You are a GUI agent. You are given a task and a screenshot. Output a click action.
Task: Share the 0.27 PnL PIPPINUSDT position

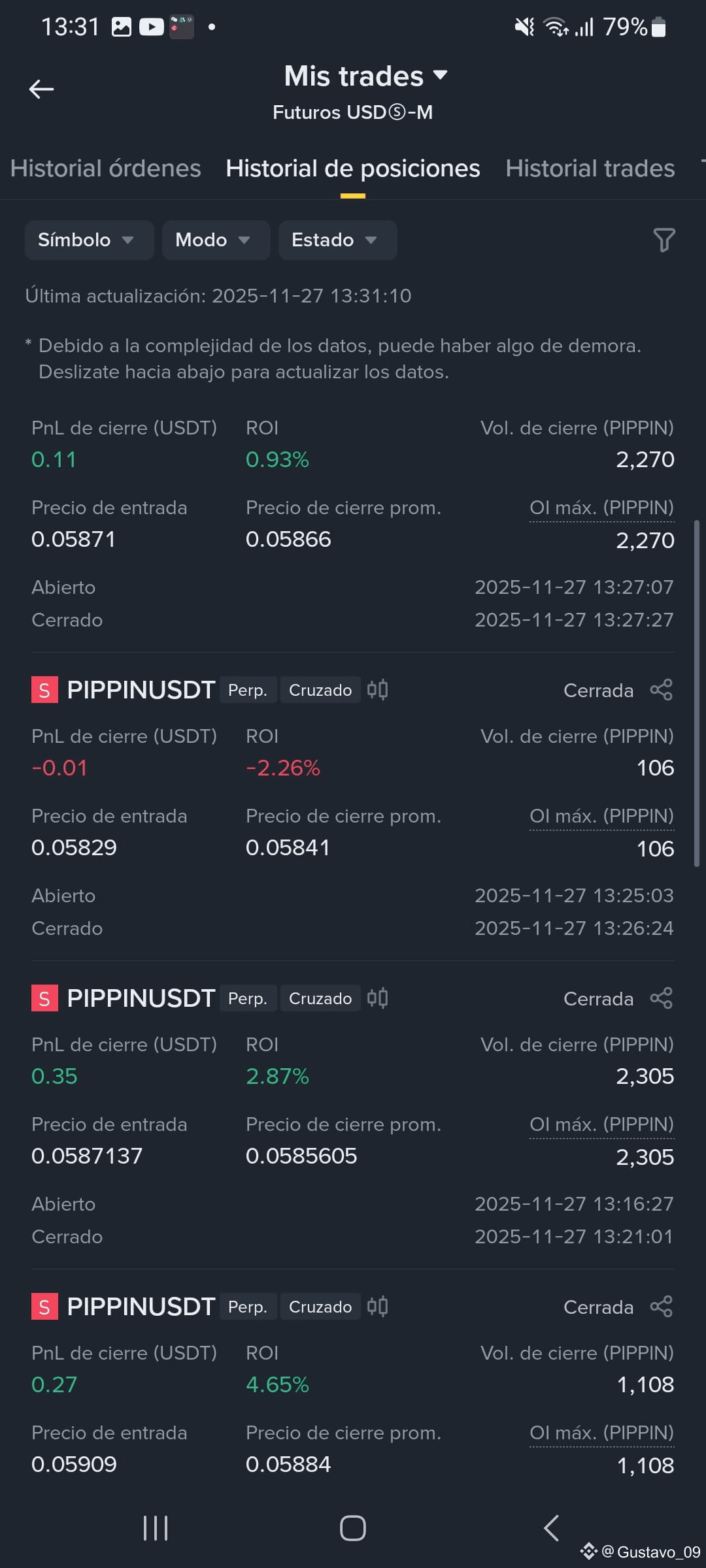662,1307
